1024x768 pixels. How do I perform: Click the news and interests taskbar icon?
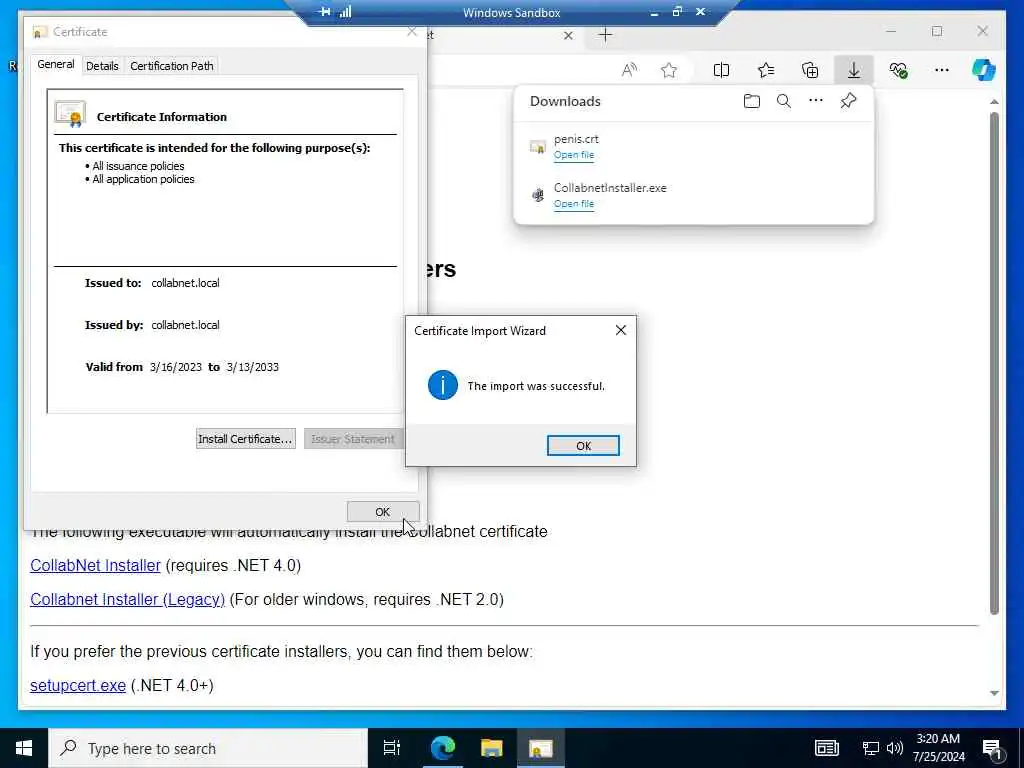[x=827, y=748]
